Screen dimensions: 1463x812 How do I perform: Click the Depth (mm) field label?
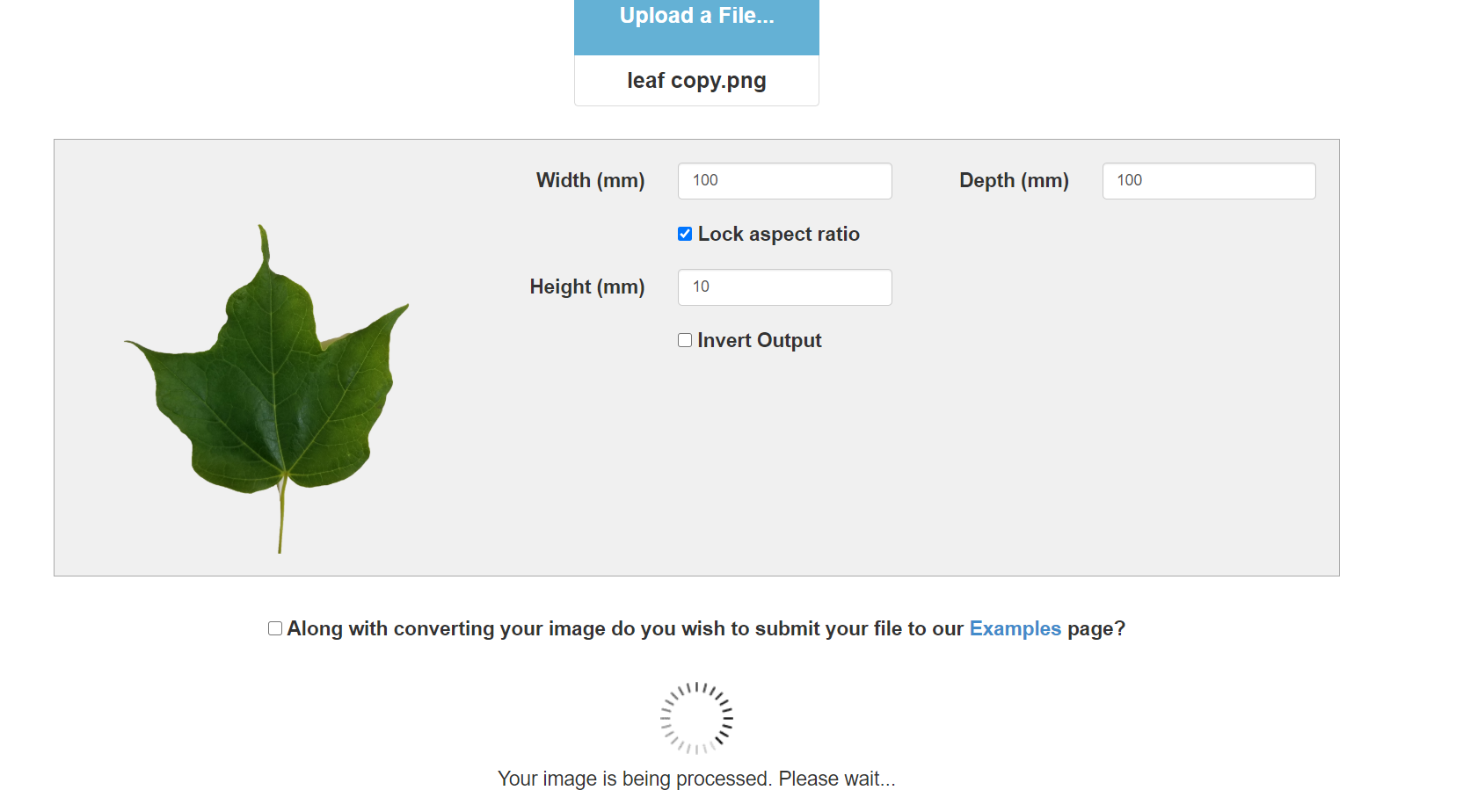click(1013, 180)
